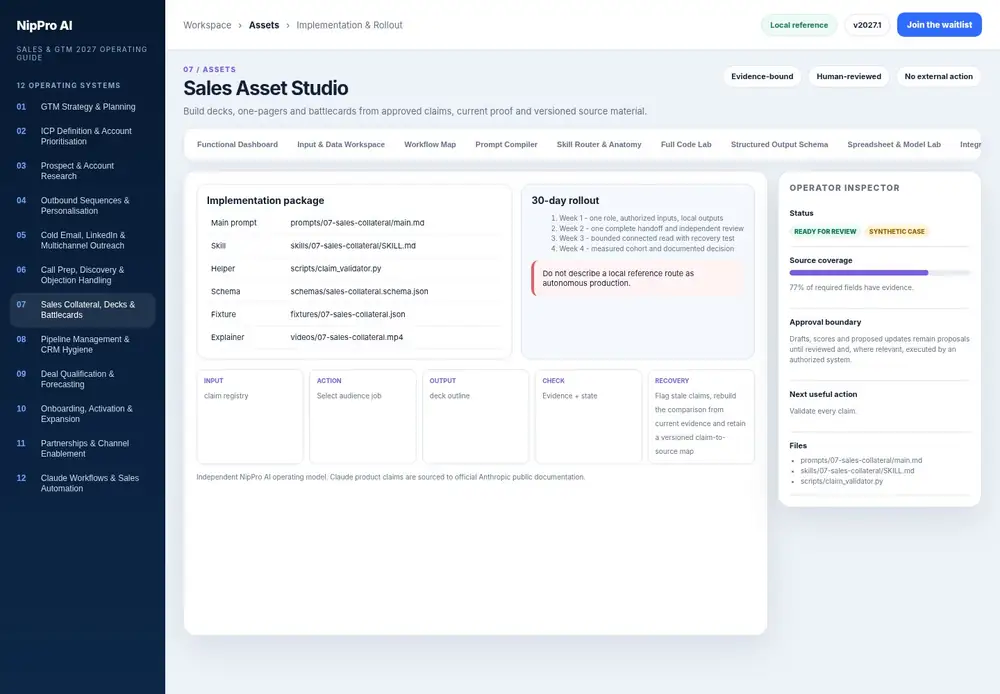Screen dimensions: 1000x694
Task: Click scripts/claim_validator.py under Files
Action: coord(842,481)
